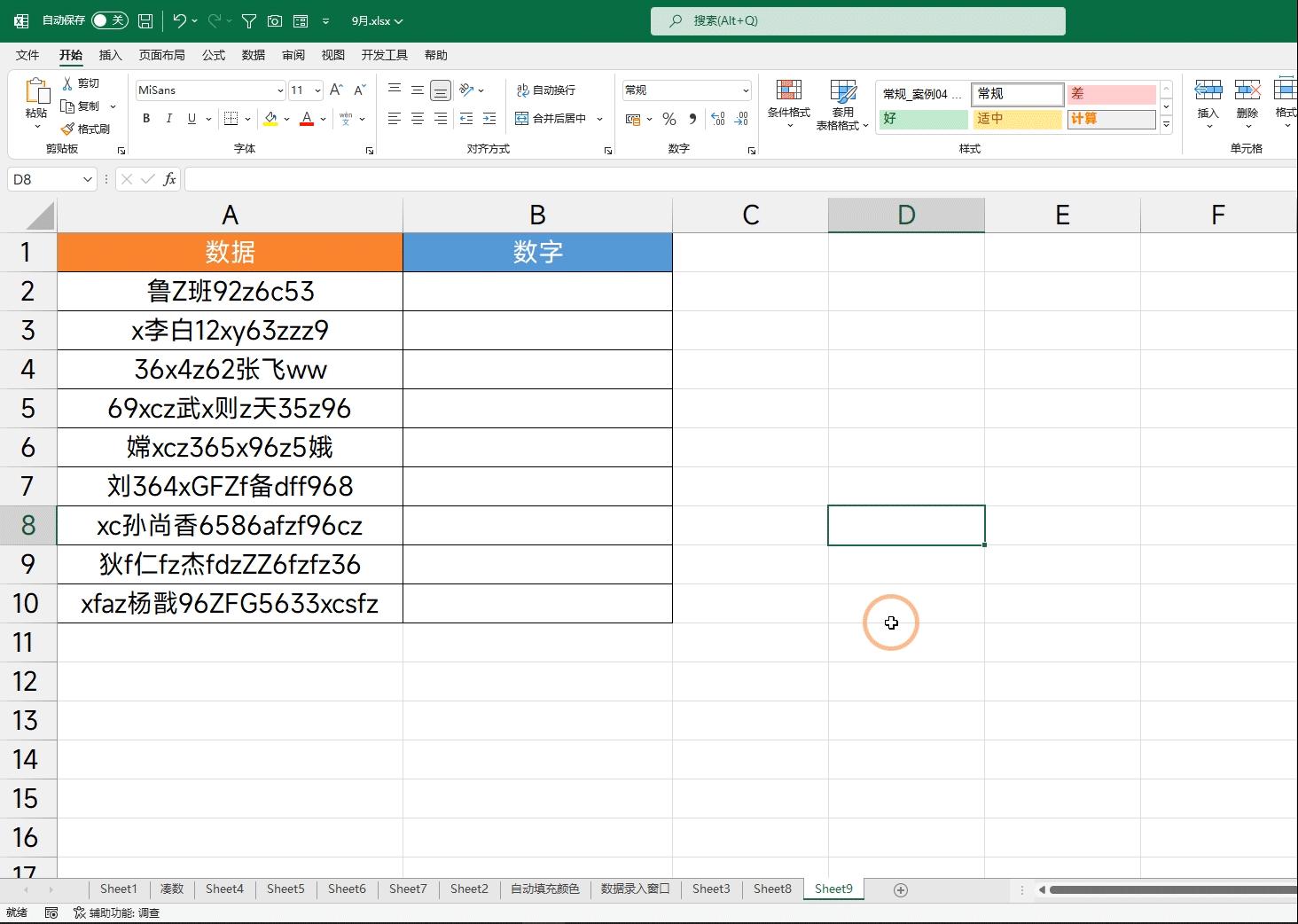Click the Insert Function fx icon
The height and width of the screenshot is (924, 1298).
[169, 180]
